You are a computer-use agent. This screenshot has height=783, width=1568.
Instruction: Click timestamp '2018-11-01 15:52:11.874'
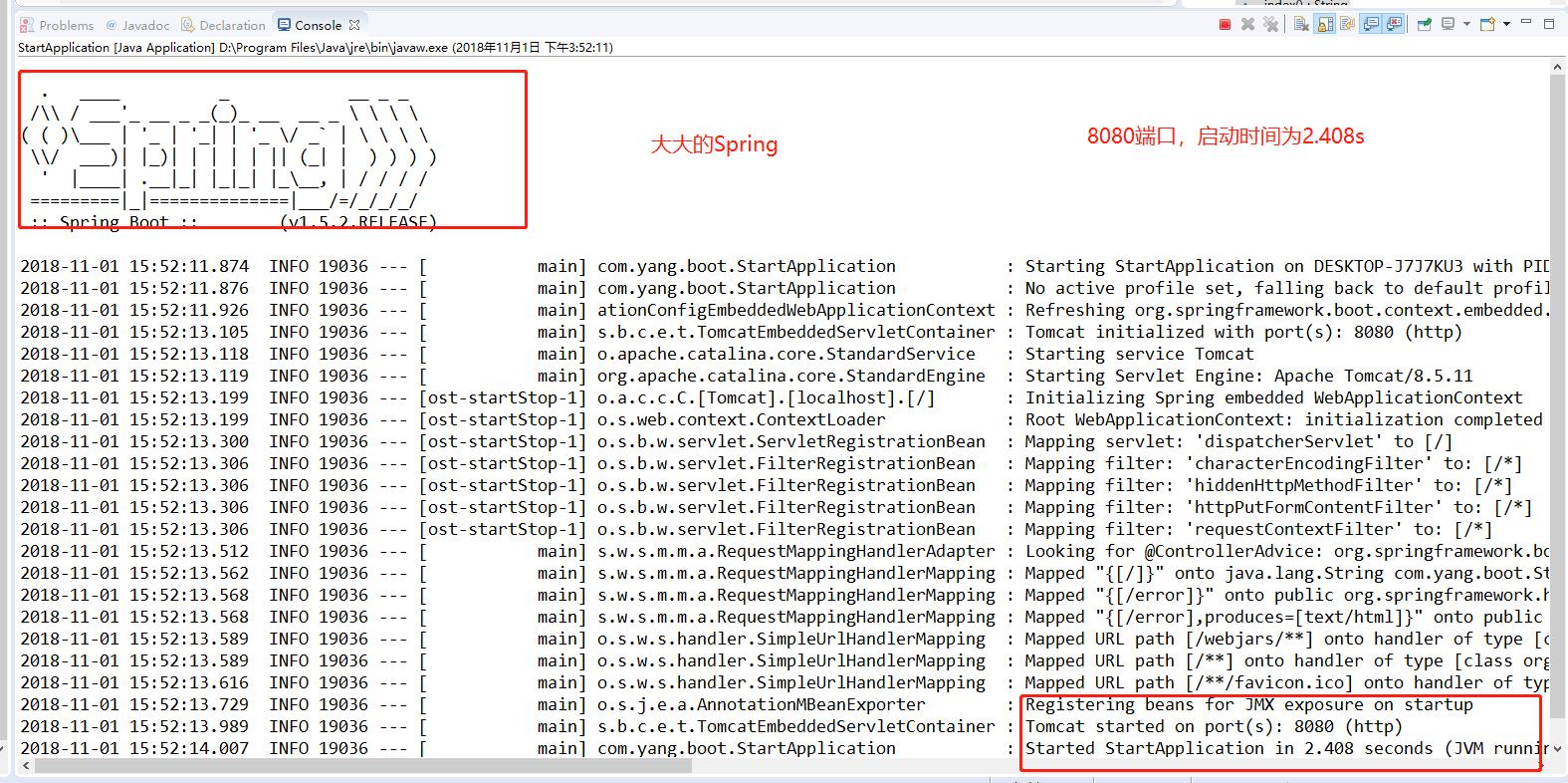tap(134, 266)
